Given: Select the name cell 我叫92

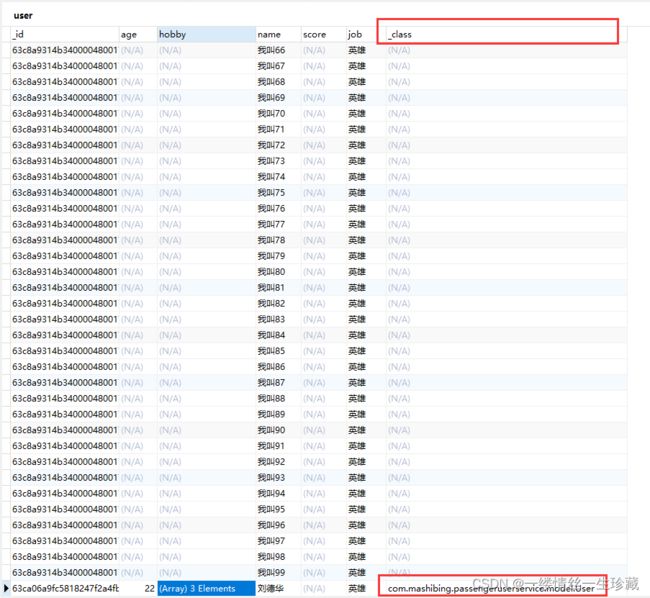Looking at the screenshot, I should (x=278, y=461).
